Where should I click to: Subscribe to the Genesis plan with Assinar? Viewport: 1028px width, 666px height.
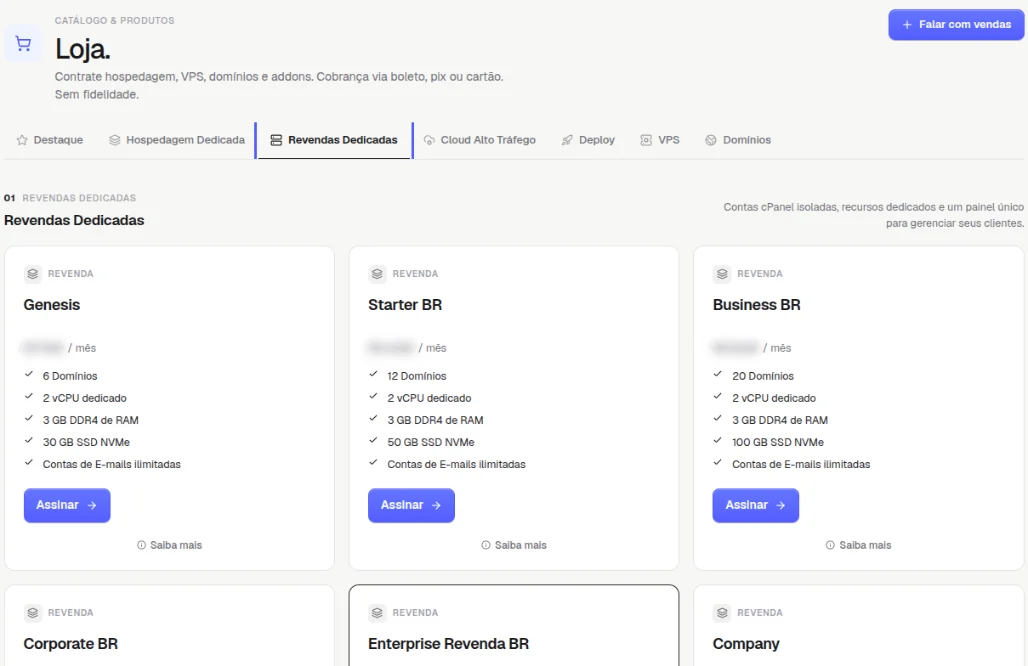tap(67, 505)
